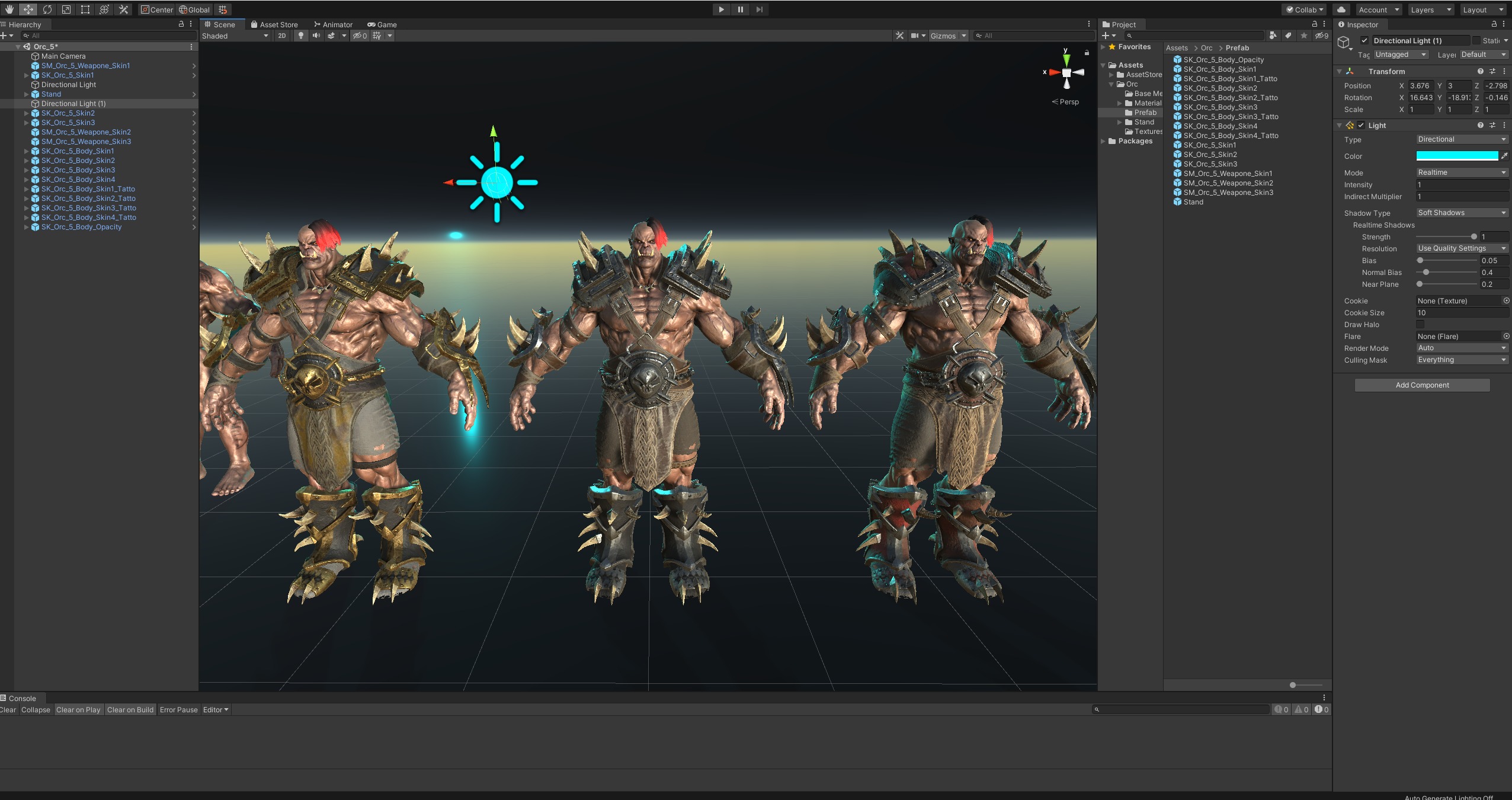Switch to the Asset Store tab

[x=274, y=24]
